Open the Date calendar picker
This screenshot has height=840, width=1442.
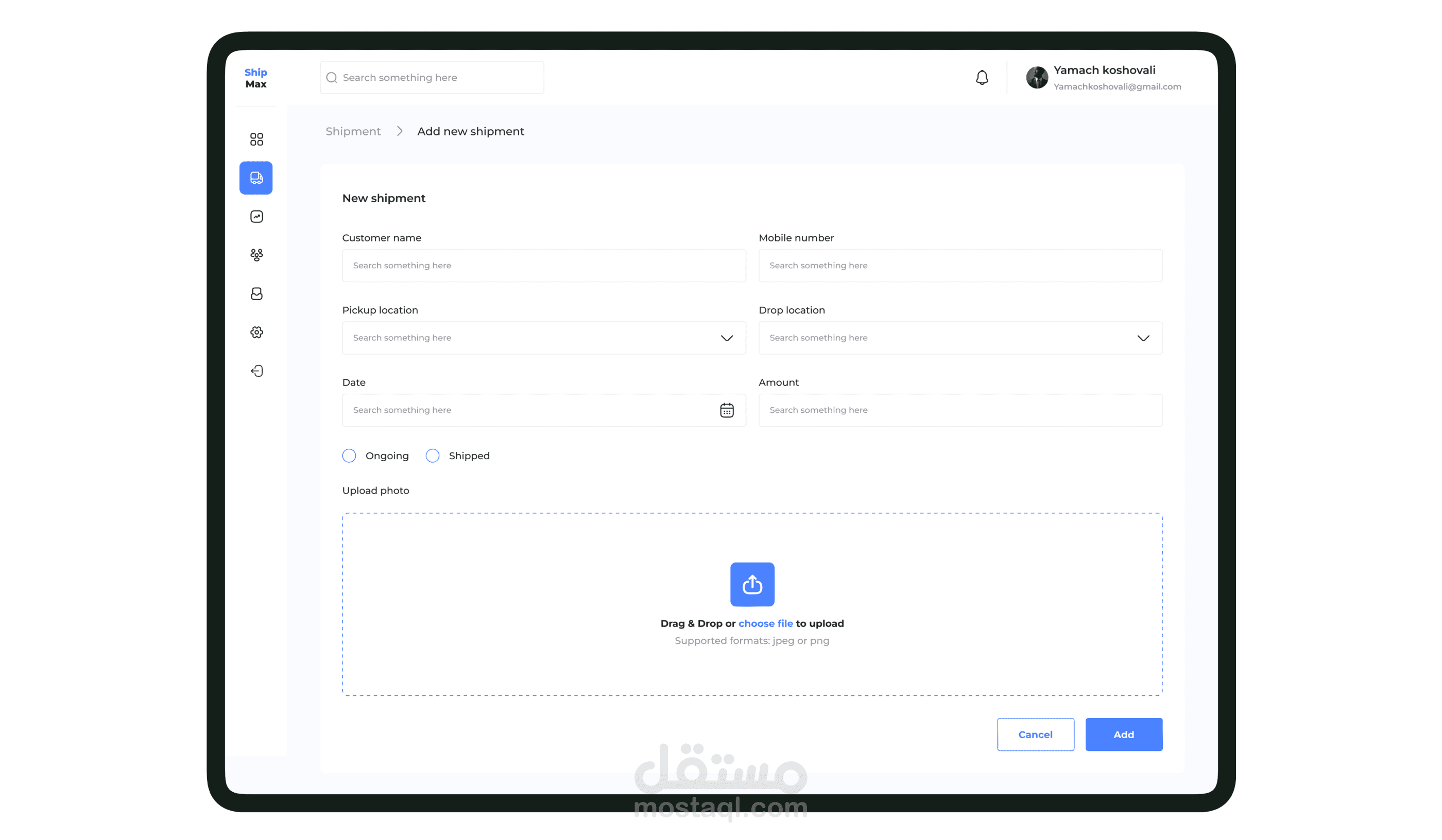click(x=726, y=410)
